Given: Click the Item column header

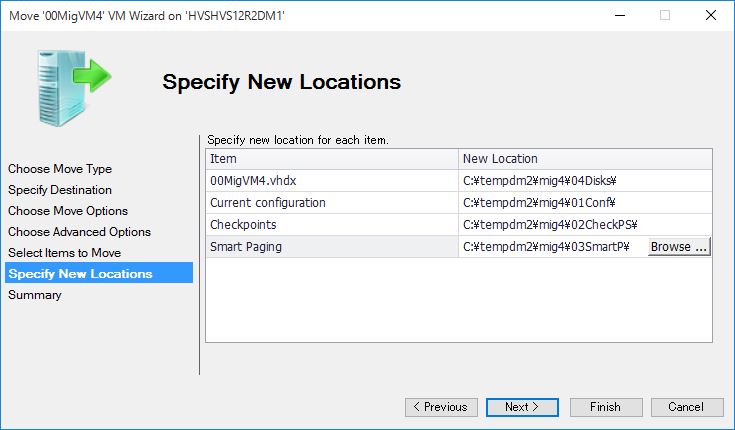Looking at the screenshot, I should coord(332,159).
